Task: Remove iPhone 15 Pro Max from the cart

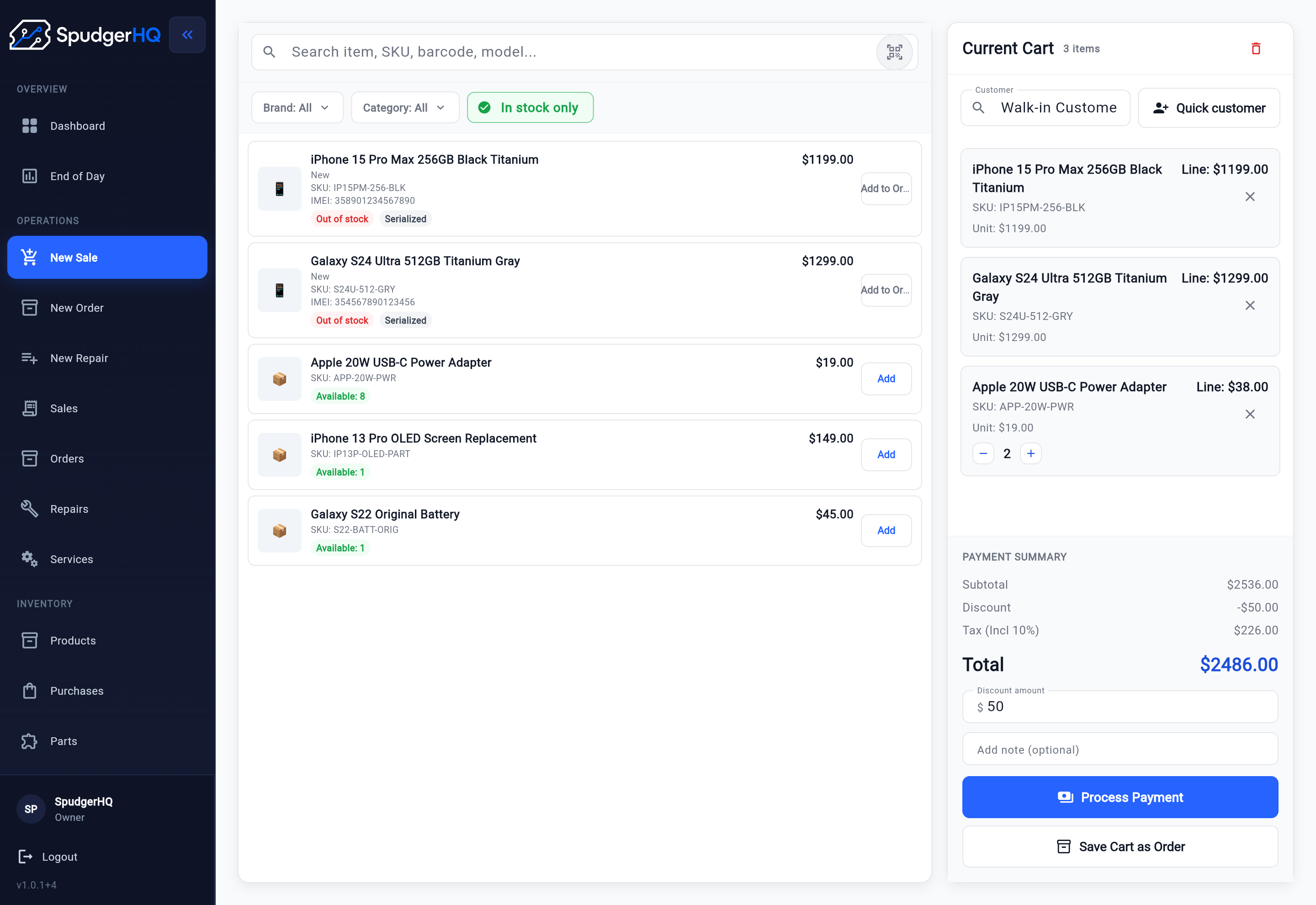Action: (x=1250, y=197)
